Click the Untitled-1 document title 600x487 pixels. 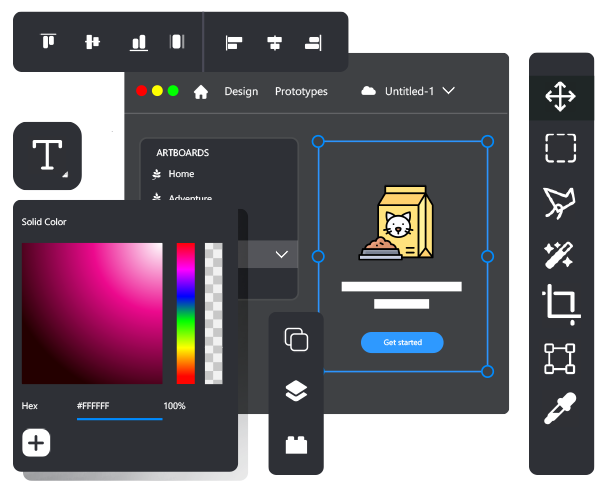click(409, 91)
